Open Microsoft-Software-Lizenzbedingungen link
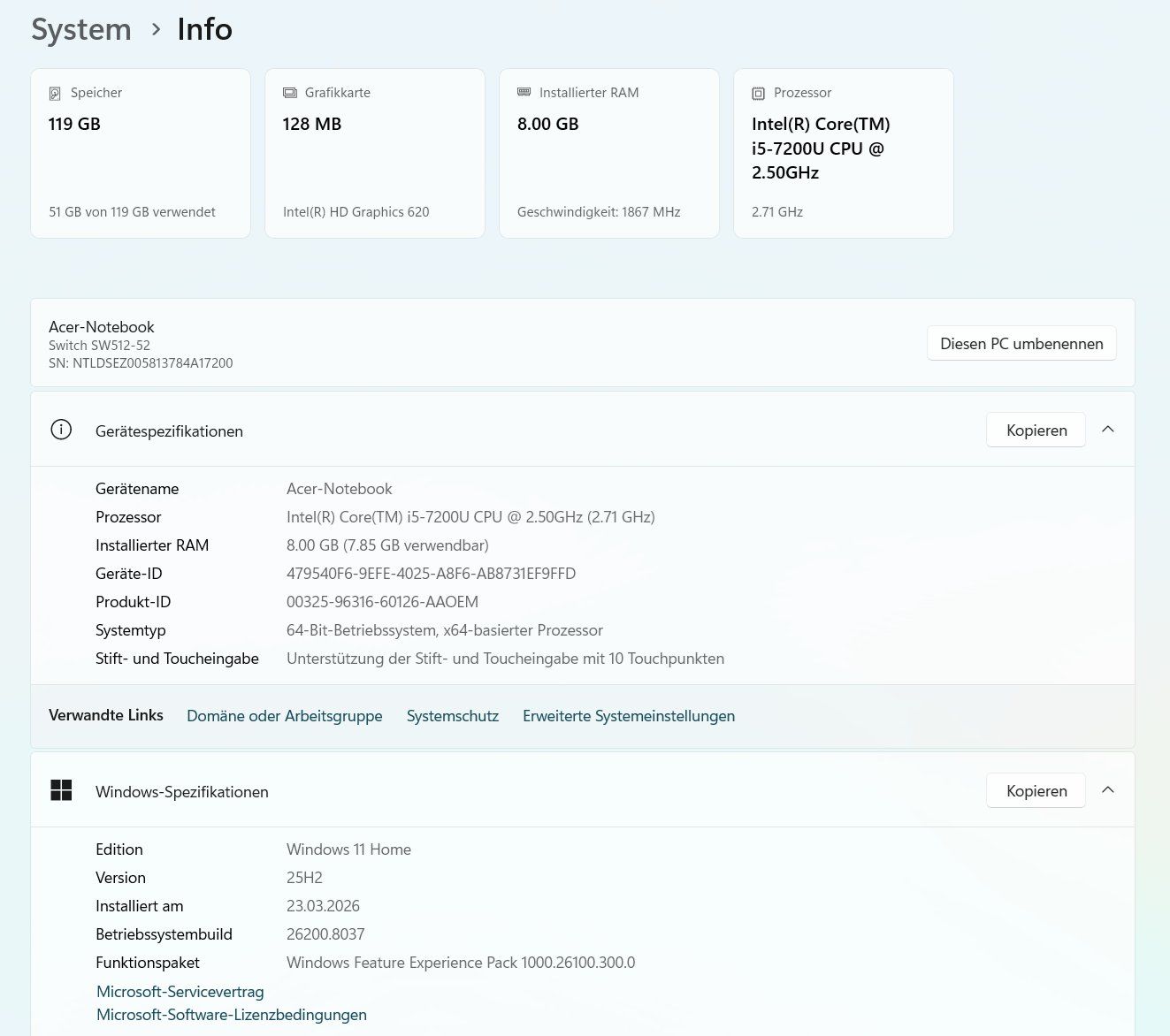The image size is (1170, 1036). (x=232, y=1015)
